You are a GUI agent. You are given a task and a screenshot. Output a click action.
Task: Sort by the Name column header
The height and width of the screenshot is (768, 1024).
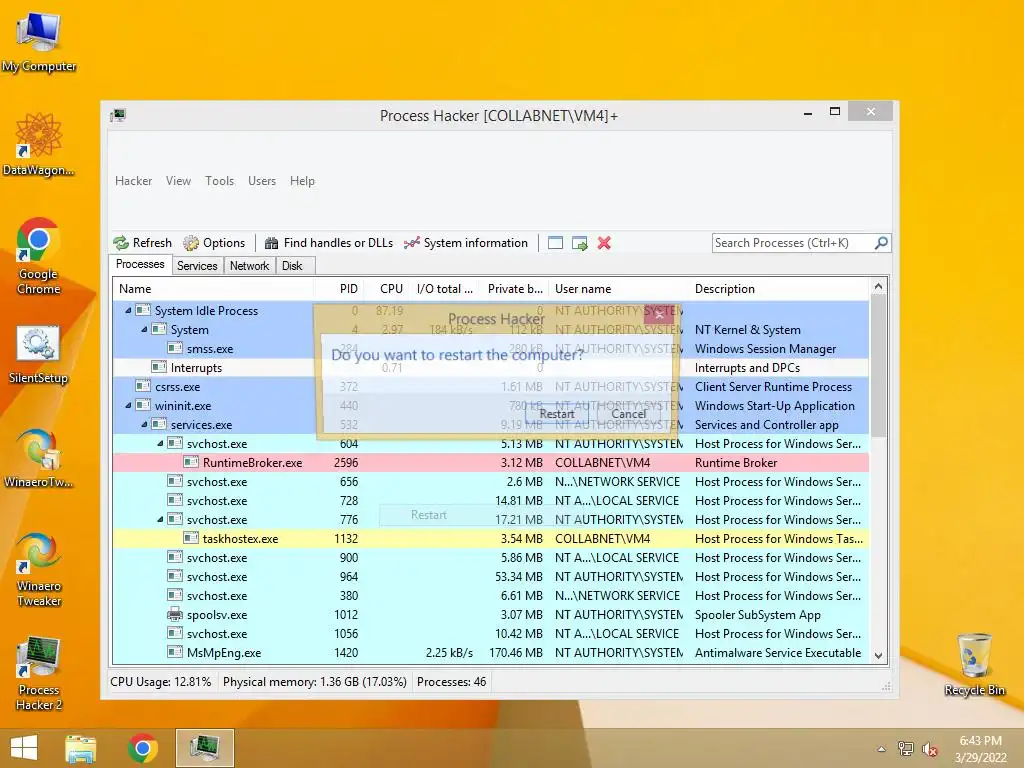point(214,289)
